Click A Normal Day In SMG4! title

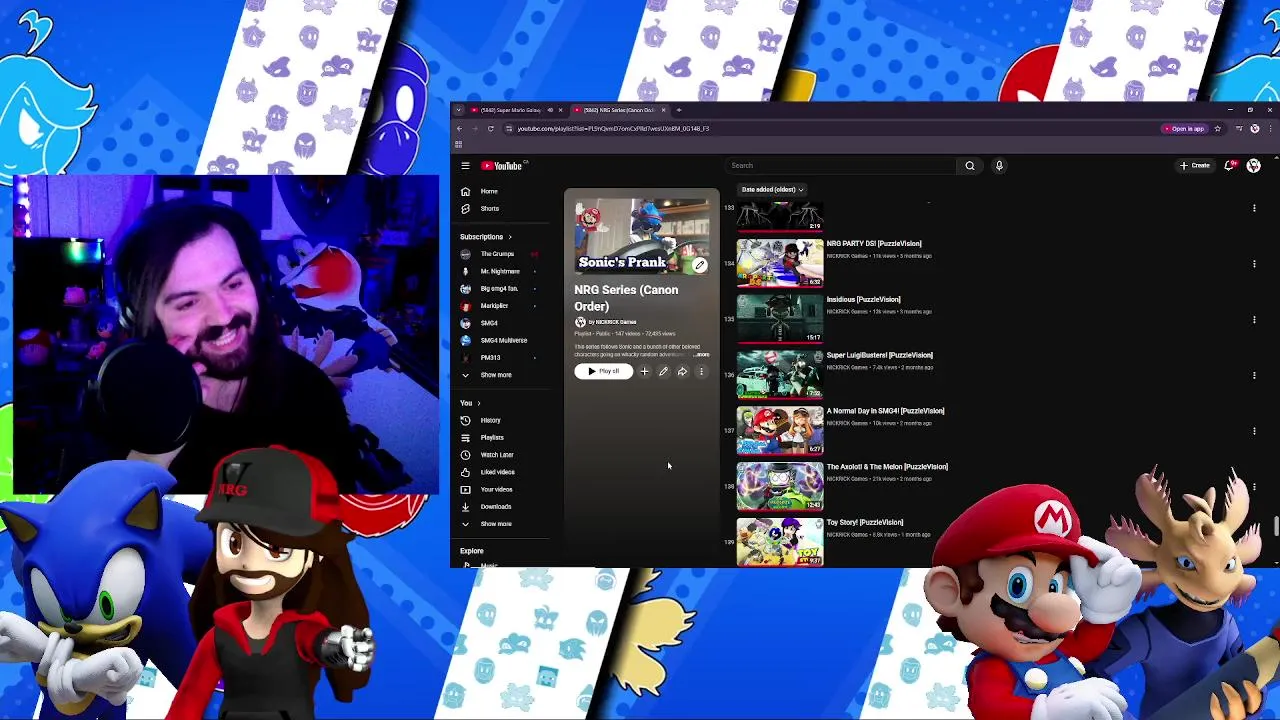[885, 411]
